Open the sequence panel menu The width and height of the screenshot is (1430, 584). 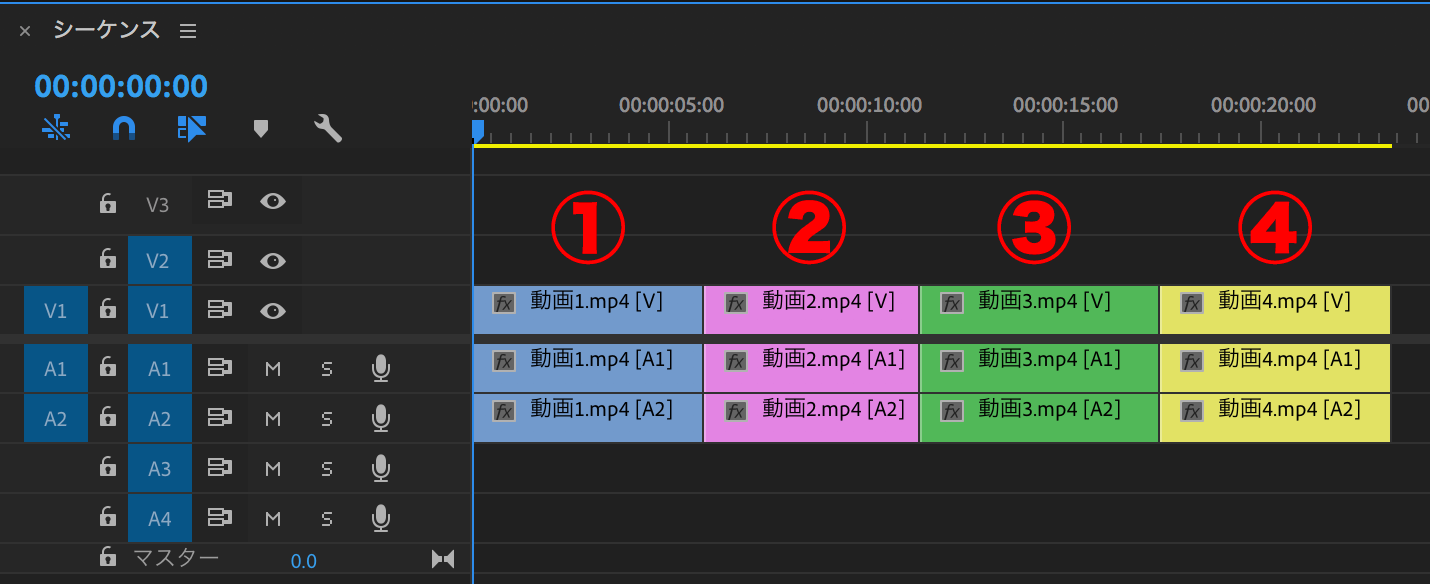click(188, 30)
